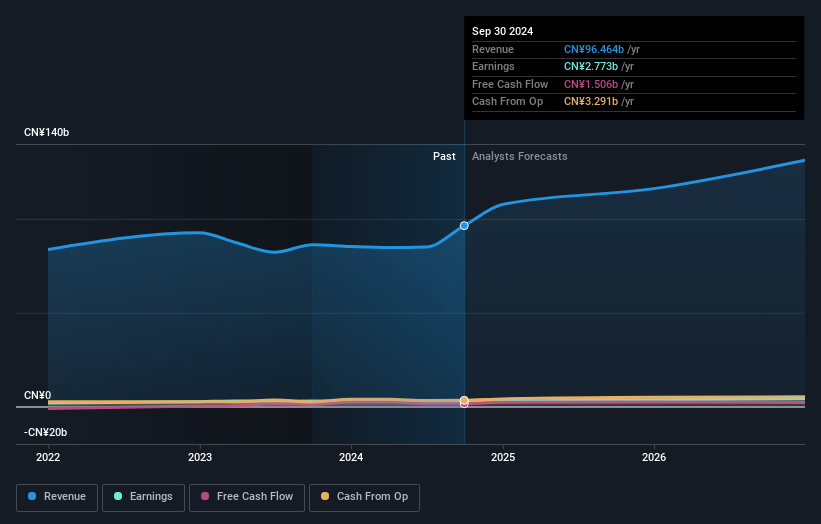Image resolution: width=821 pixels, height=524 pixels.
Task: Click the 2024 x-axis label
Action: (351, 457)
